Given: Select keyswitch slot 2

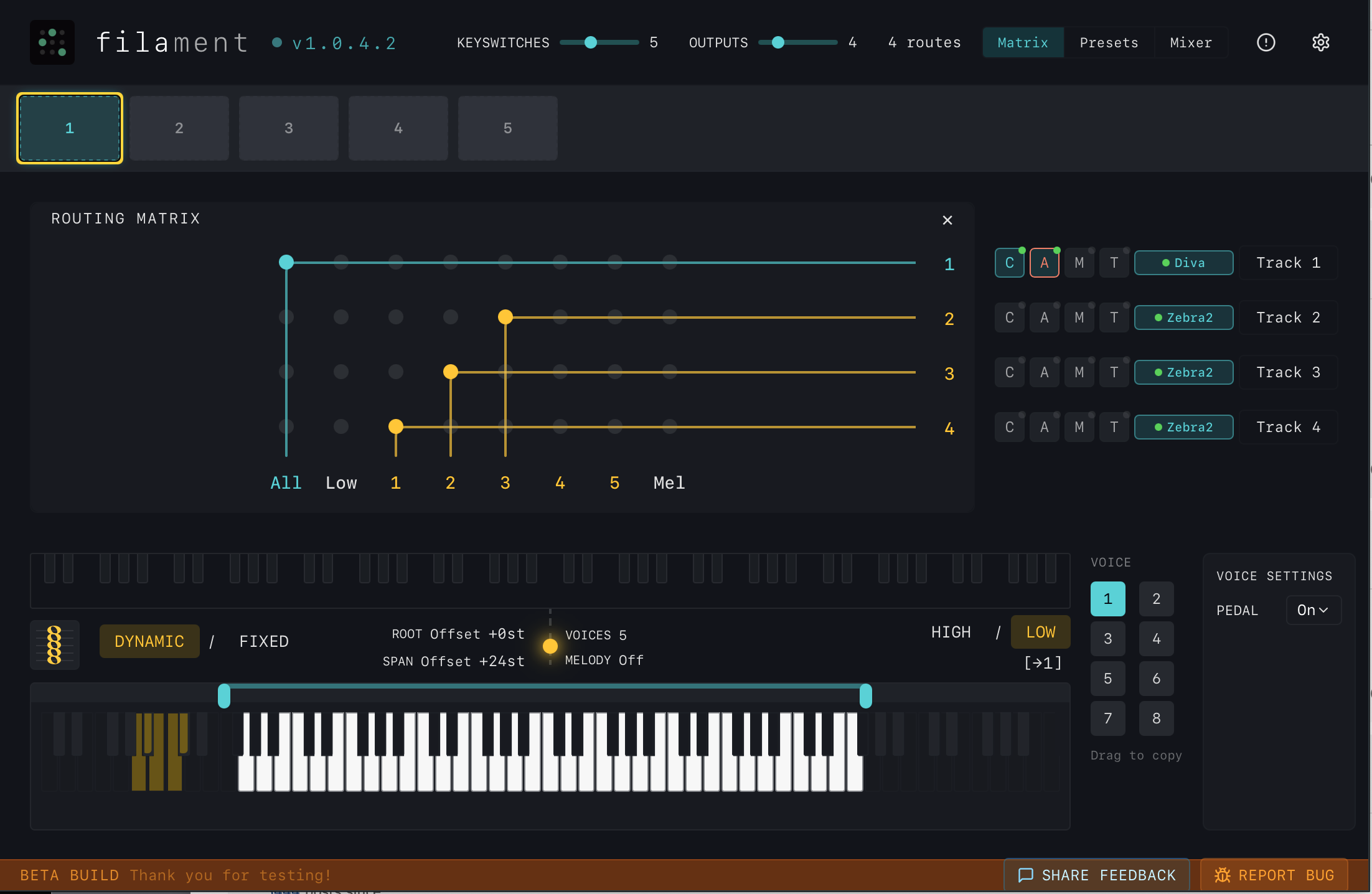Looking at the screenshot, I should point(179,128).
